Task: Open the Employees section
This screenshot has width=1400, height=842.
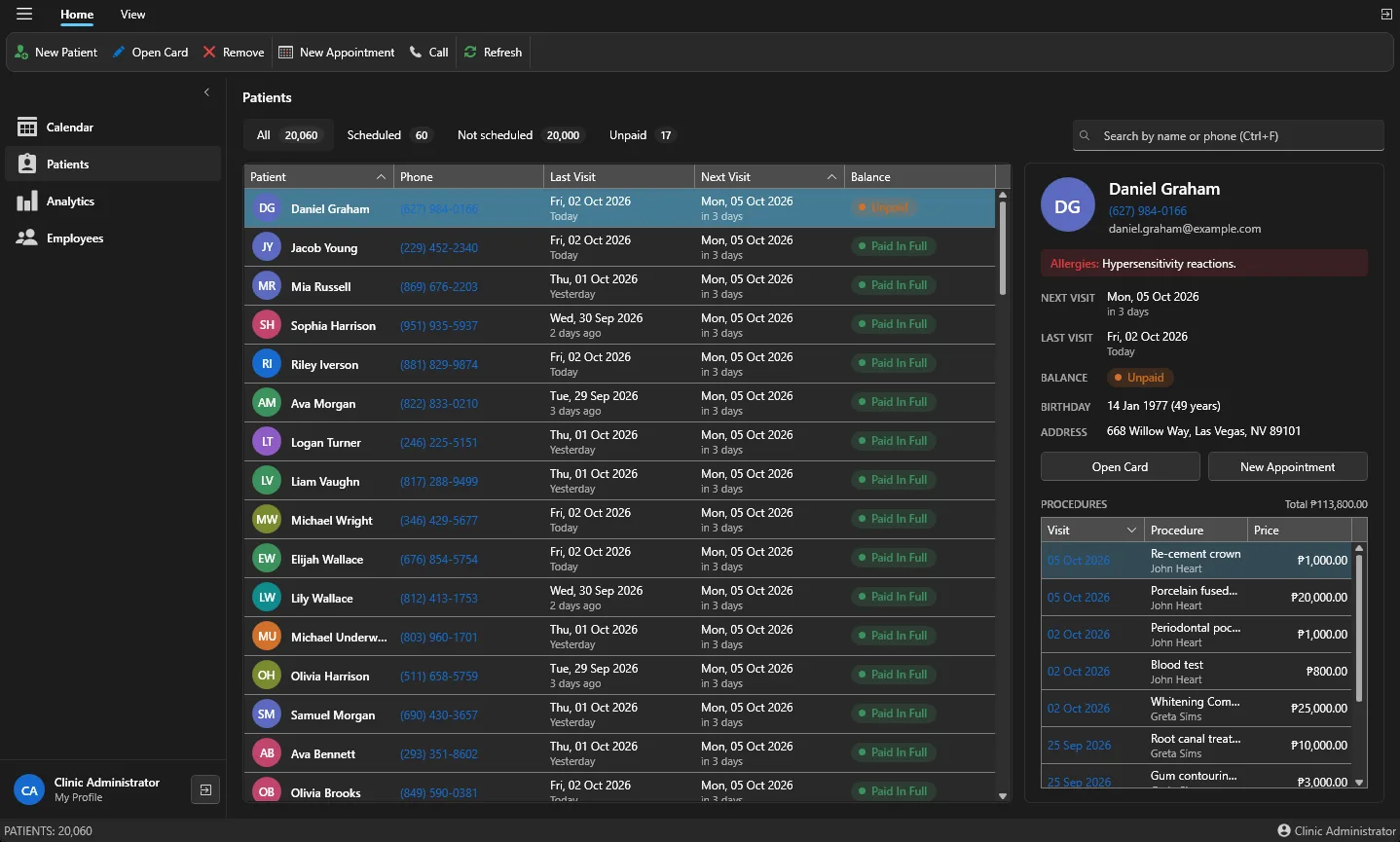Action: point(113,238)
